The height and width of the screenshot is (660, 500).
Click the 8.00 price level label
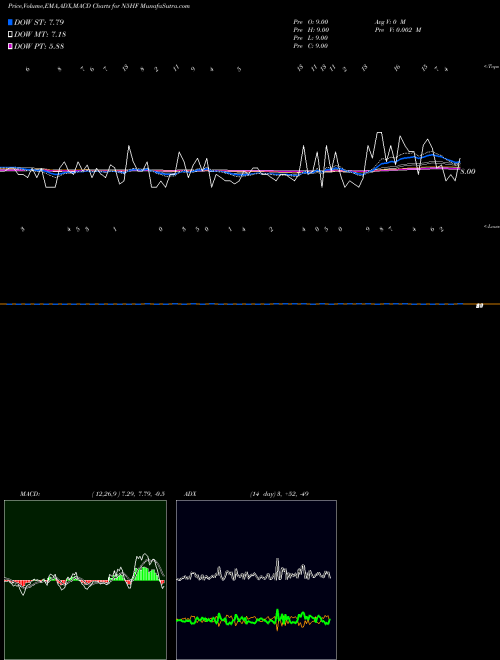468,172
